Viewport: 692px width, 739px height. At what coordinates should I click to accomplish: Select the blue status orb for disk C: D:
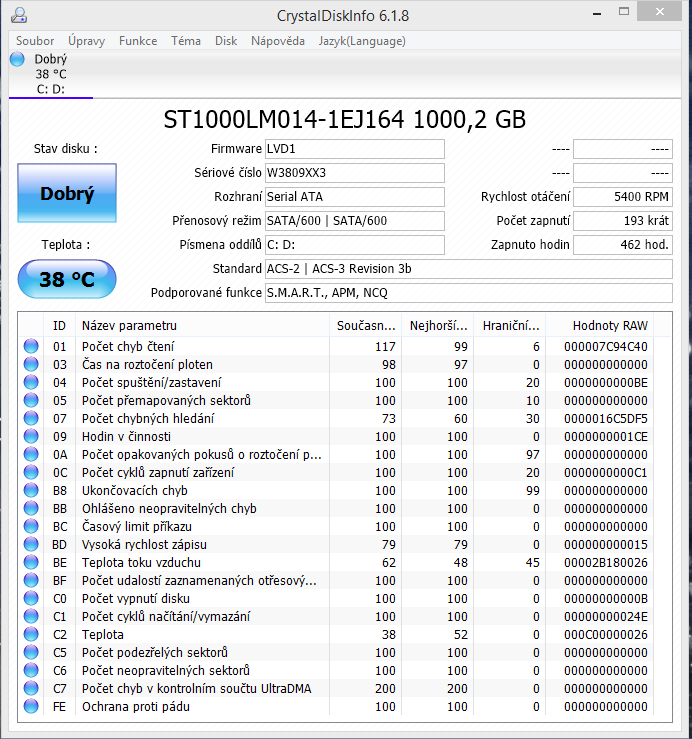tap(17, 59)
